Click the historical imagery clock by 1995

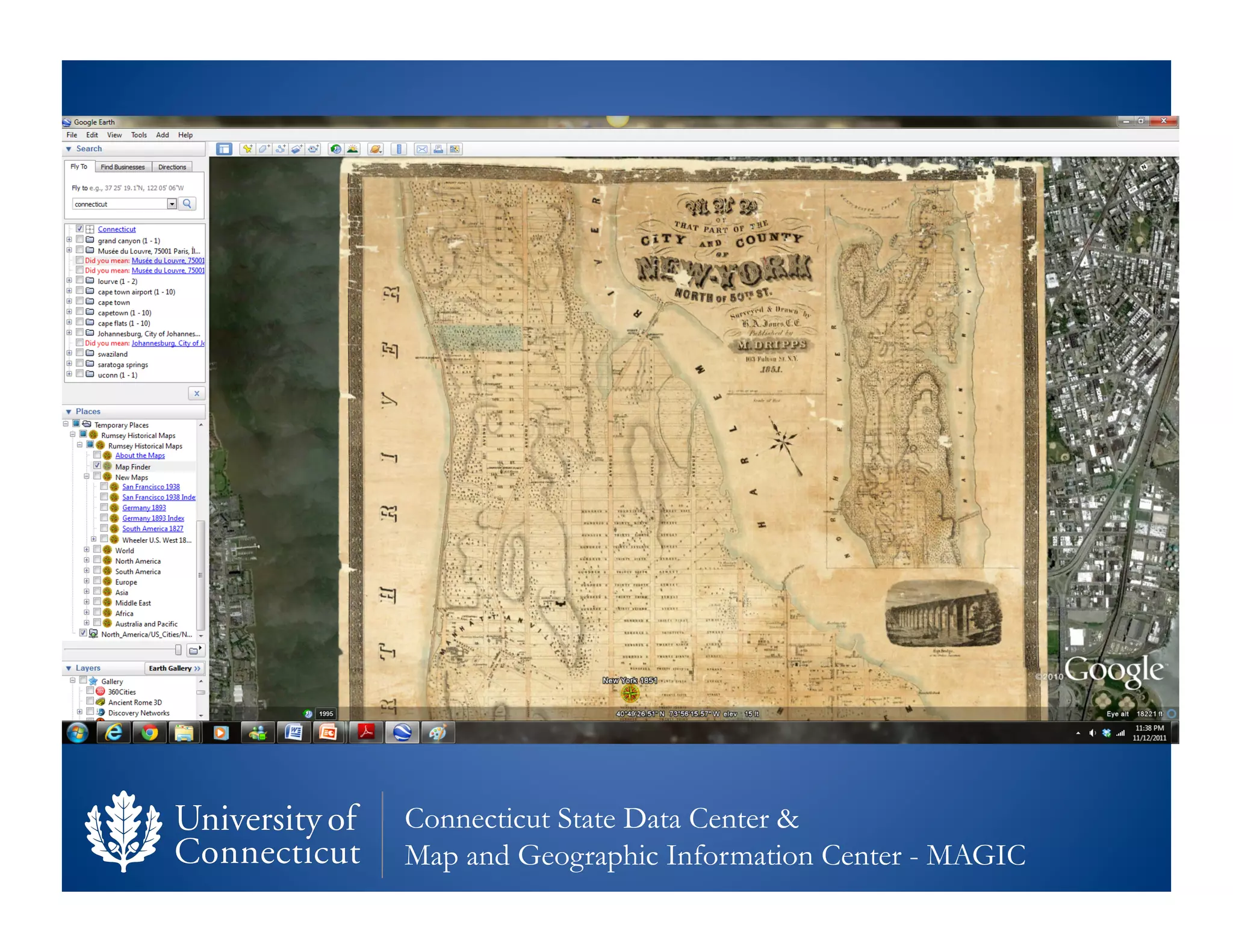coord(308,714)
